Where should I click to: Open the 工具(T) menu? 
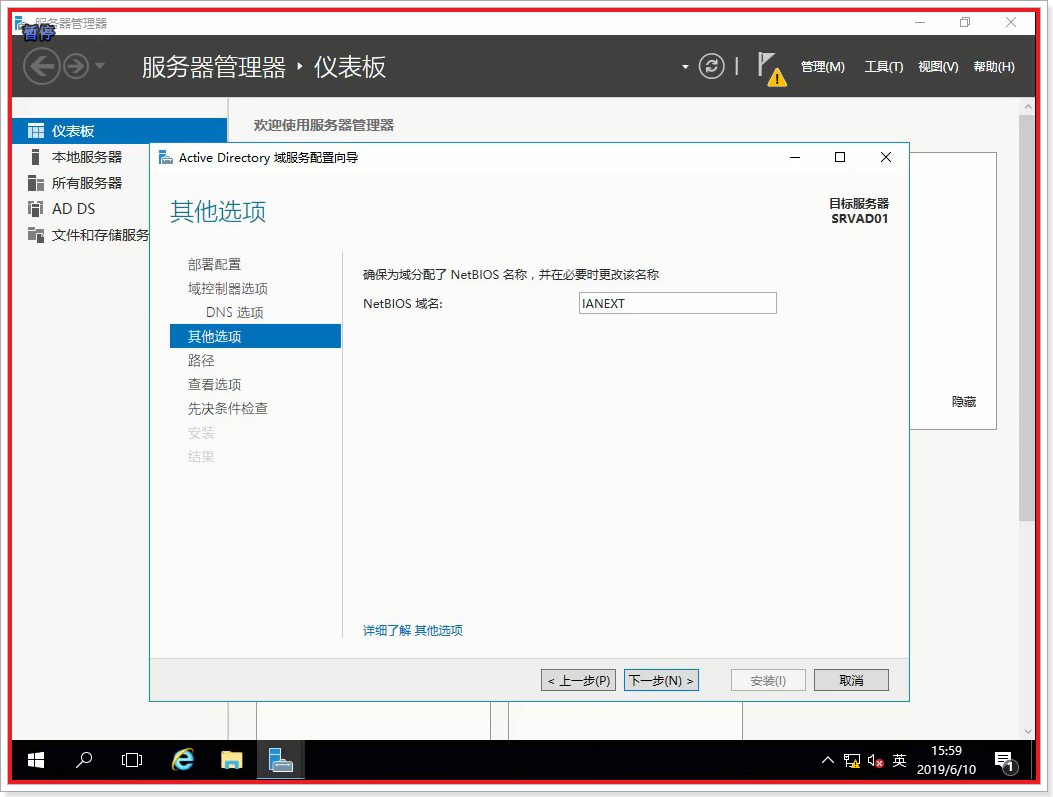point(883,66)
